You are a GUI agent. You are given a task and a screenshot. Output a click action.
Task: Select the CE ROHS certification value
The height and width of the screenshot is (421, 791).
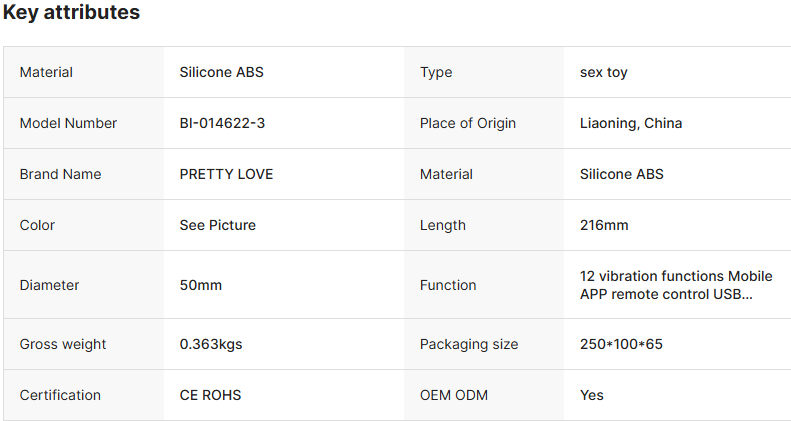pos(210,395)
